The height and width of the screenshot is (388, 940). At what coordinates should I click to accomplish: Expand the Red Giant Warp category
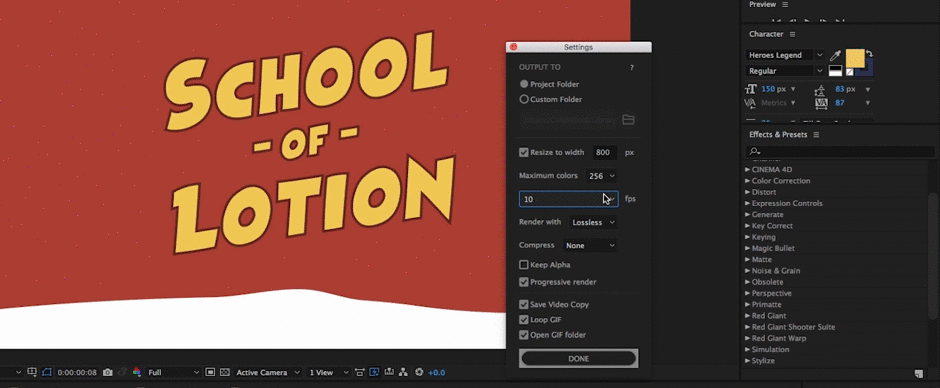(748, 338)
